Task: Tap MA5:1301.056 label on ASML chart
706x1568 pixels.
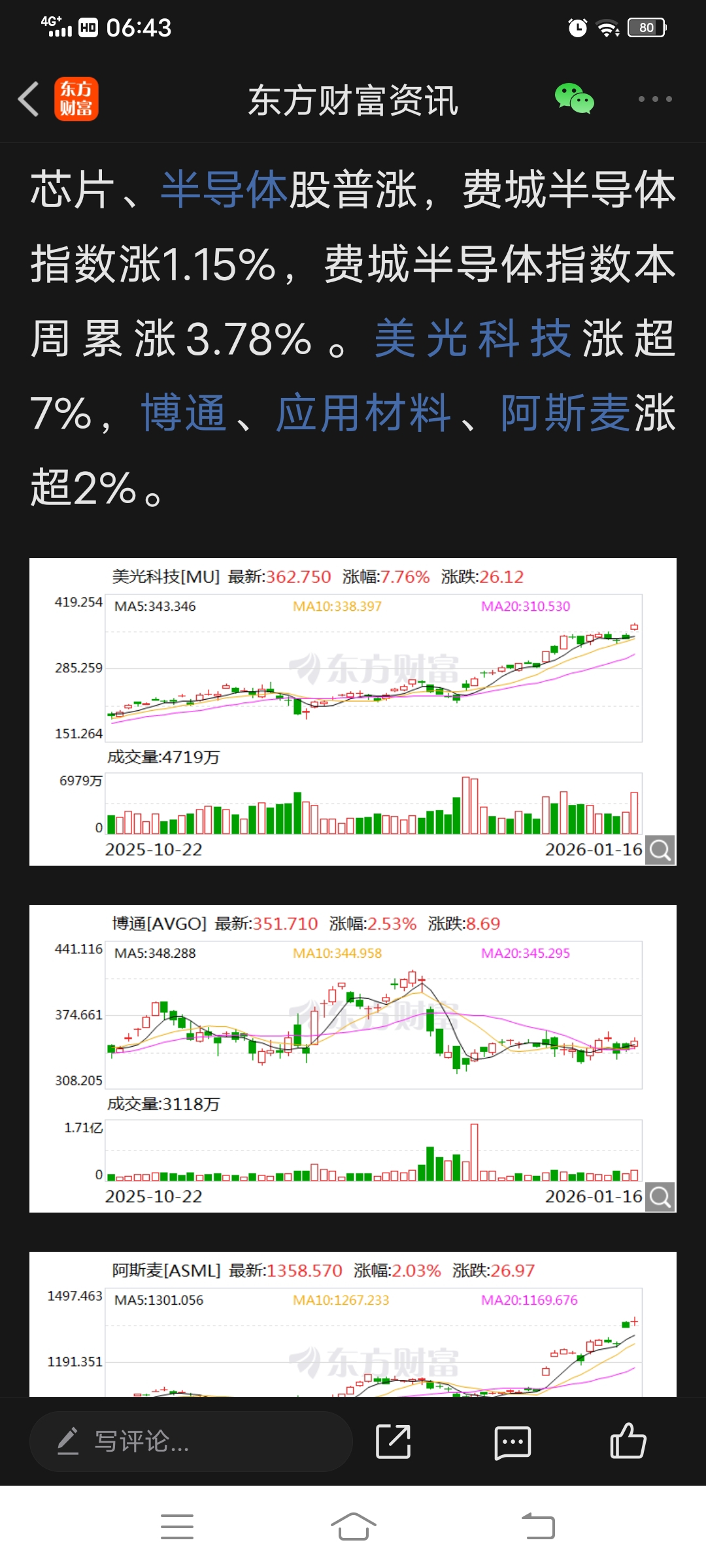Action: 159,1300
